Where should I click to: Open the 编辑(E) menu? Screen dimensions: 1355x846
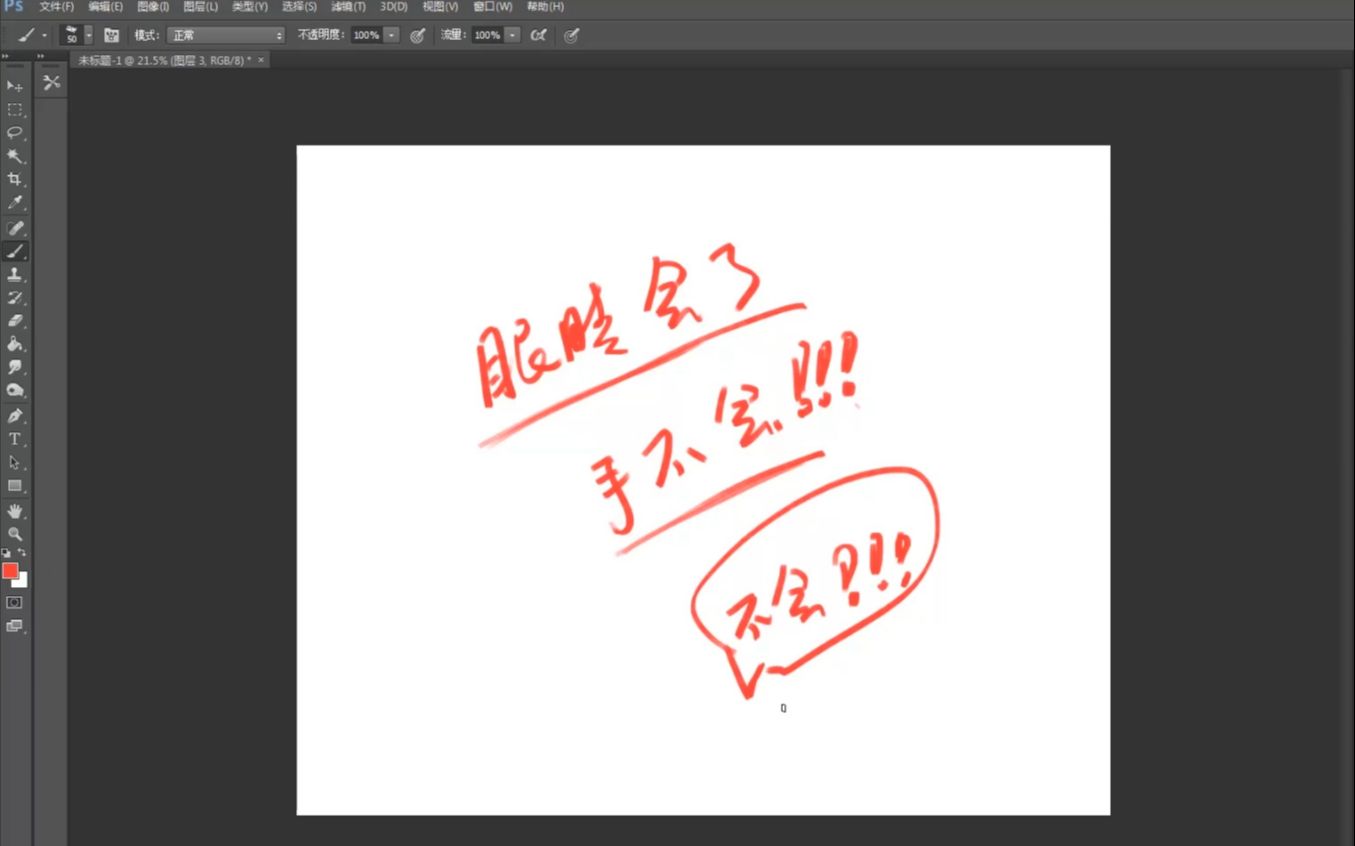pos(106,7)
